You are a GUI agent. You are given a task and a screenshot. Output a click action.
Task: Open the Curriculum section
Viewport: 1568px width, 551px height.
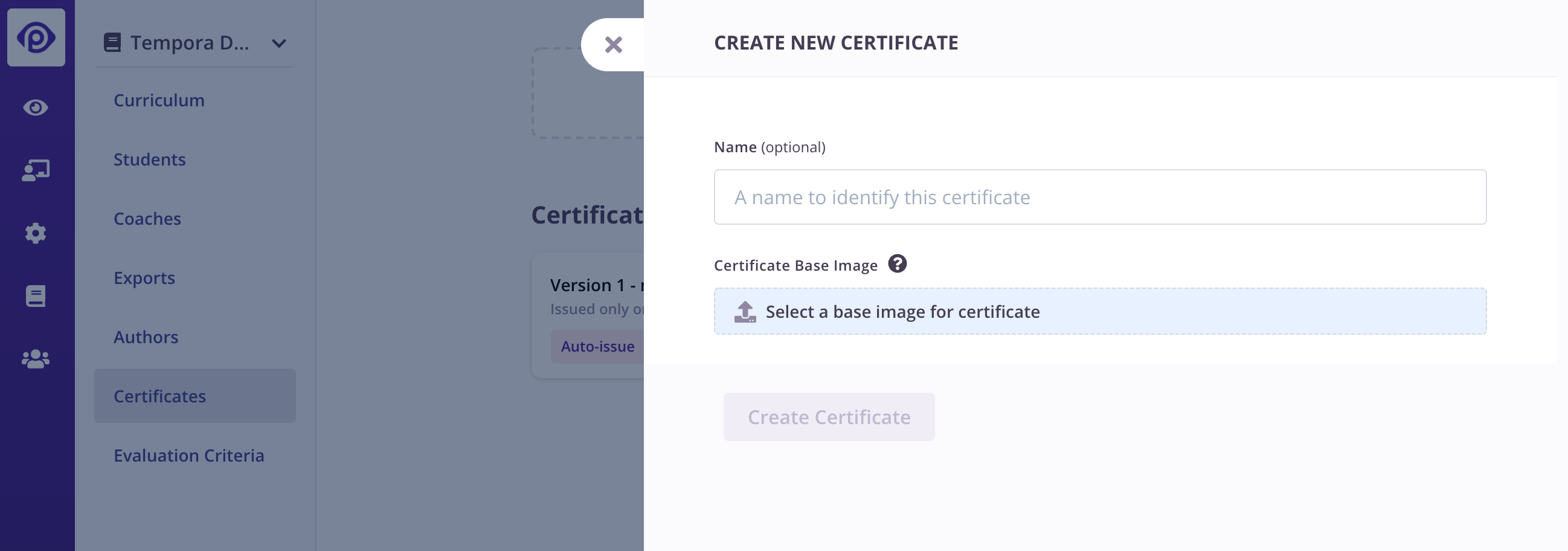159,100
